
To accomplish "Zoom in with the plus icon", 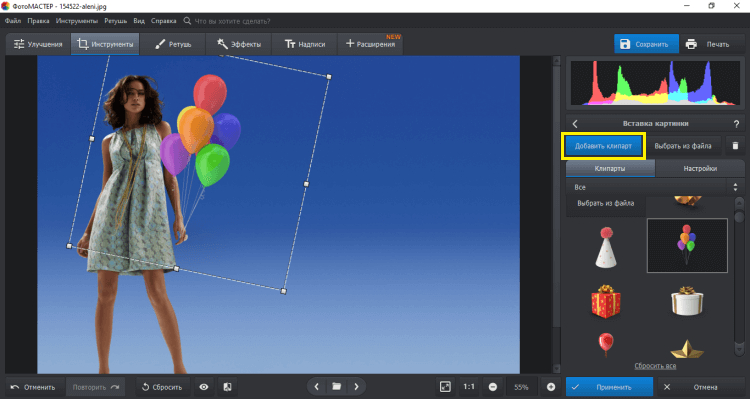I will tap(551, 387).
